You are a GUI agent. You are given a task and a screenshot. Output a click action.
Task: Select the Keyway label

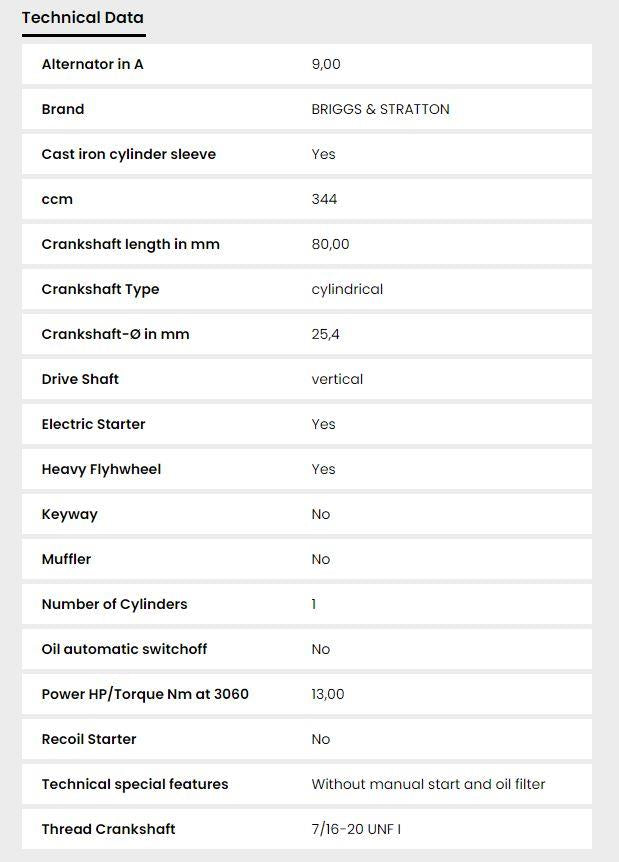point(69,515)
